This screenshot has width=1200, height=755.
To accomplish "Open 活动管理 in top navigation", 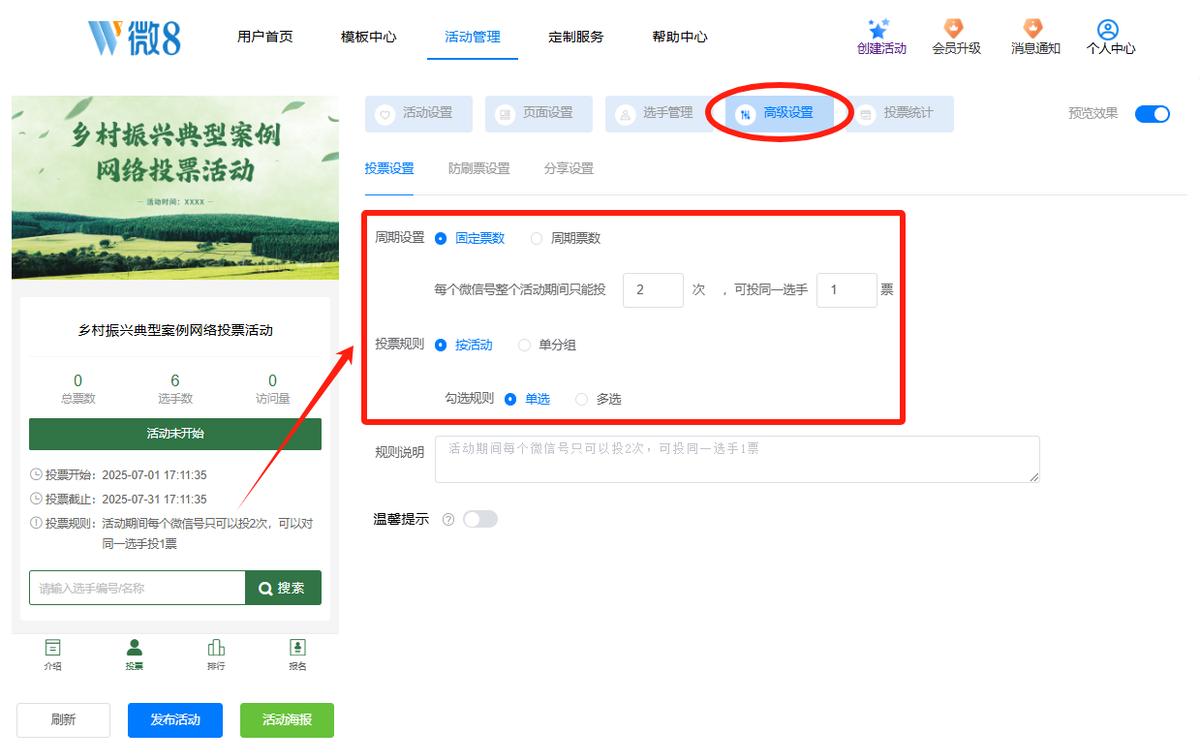I will [x=473, y=37].
